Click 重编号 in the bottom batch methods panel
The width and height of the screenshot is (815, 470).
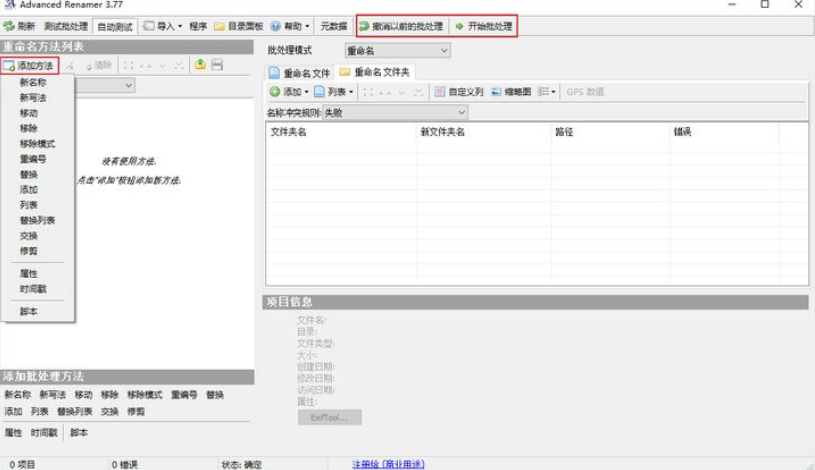click(184, 395)
